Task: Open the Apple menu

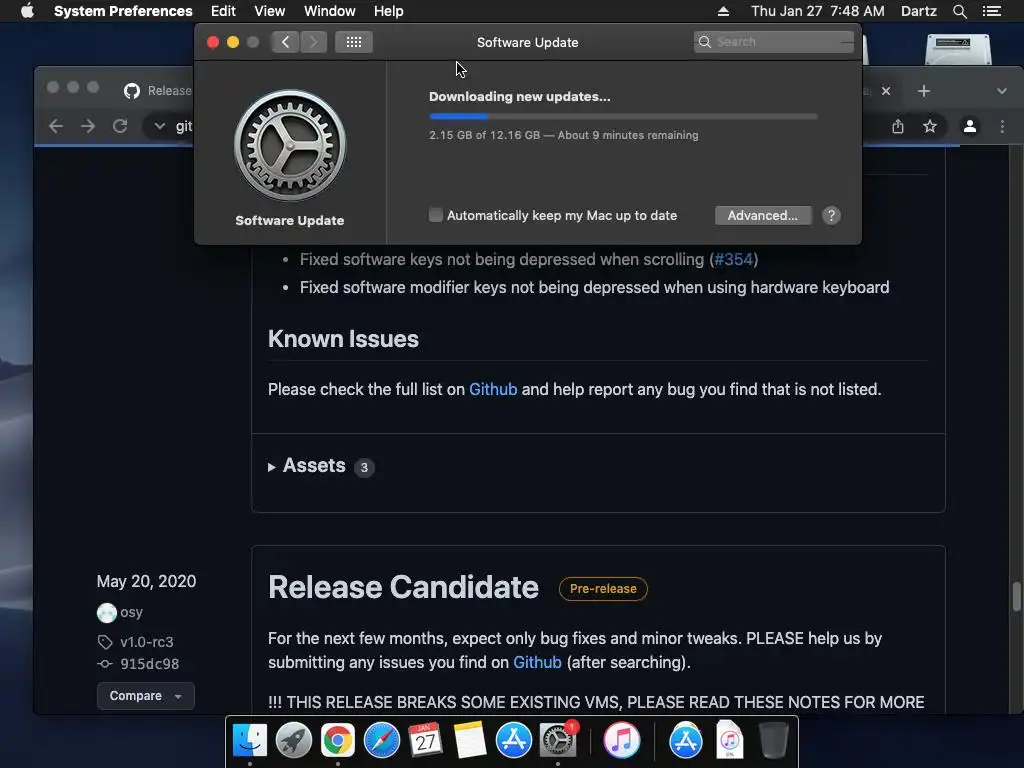Action: pos(27,11)
